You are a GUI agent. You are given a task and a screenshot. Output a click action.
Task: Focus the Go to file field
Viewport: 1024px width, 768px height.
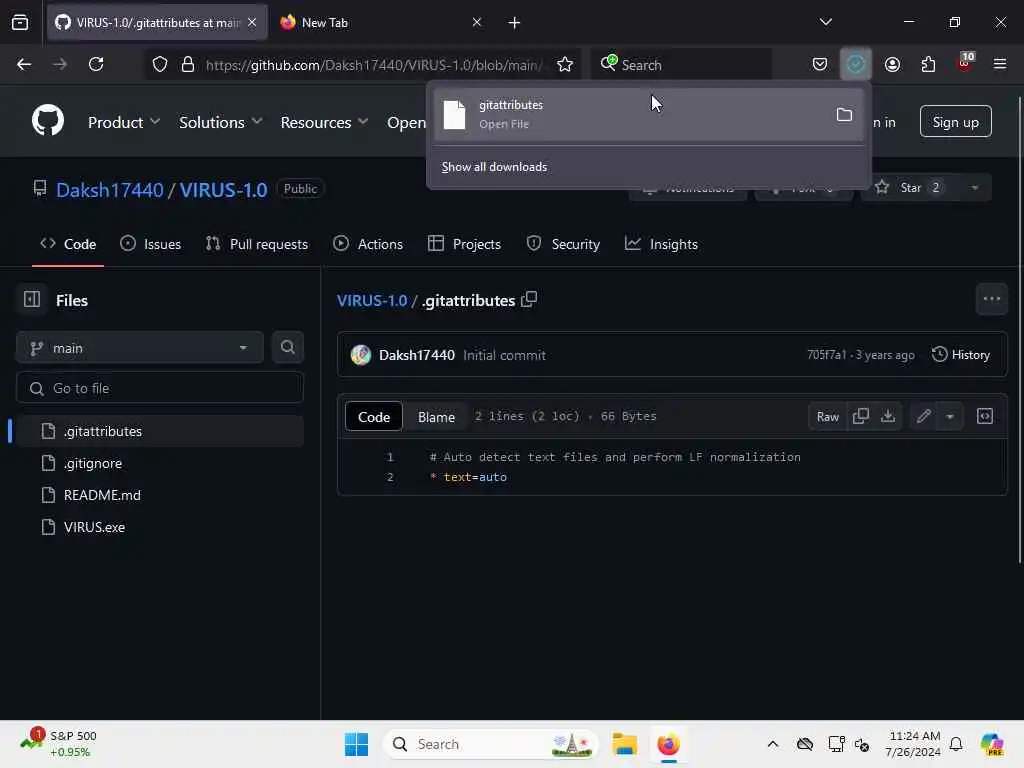[160, 388]
